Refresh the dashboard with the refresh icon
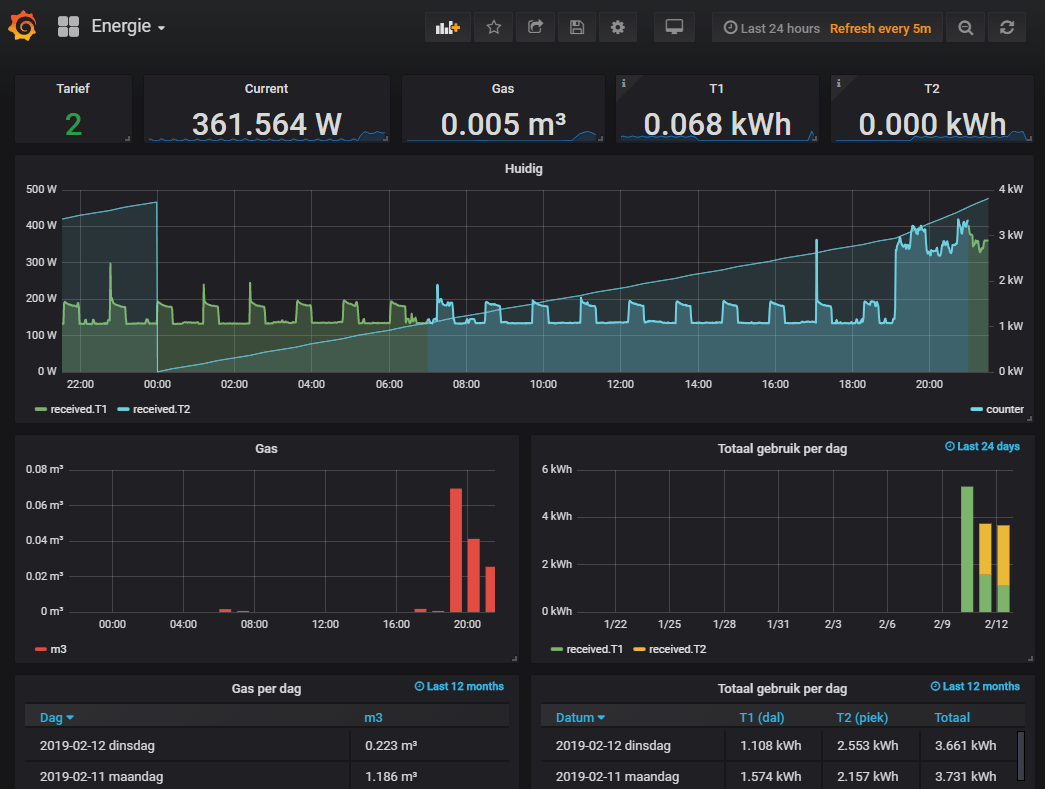The height and width of the screenshot is (789, 1045). point(1006,28)
